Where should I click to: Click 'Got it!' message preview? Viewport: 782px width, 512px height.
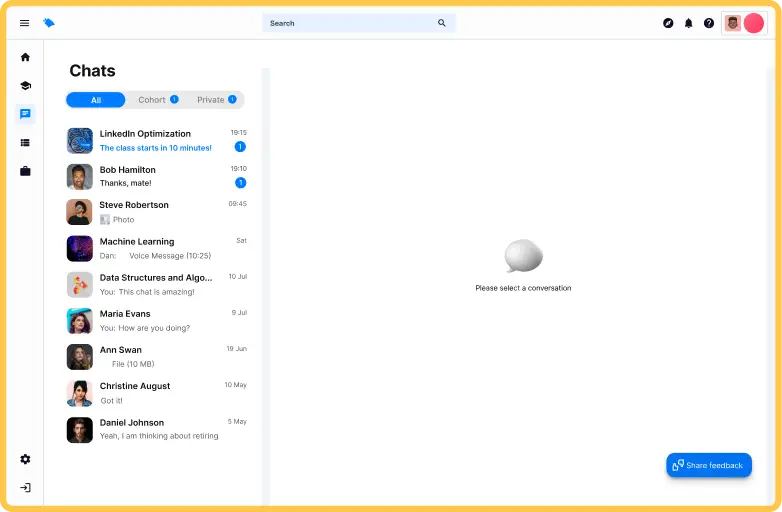tap(111, 400)
